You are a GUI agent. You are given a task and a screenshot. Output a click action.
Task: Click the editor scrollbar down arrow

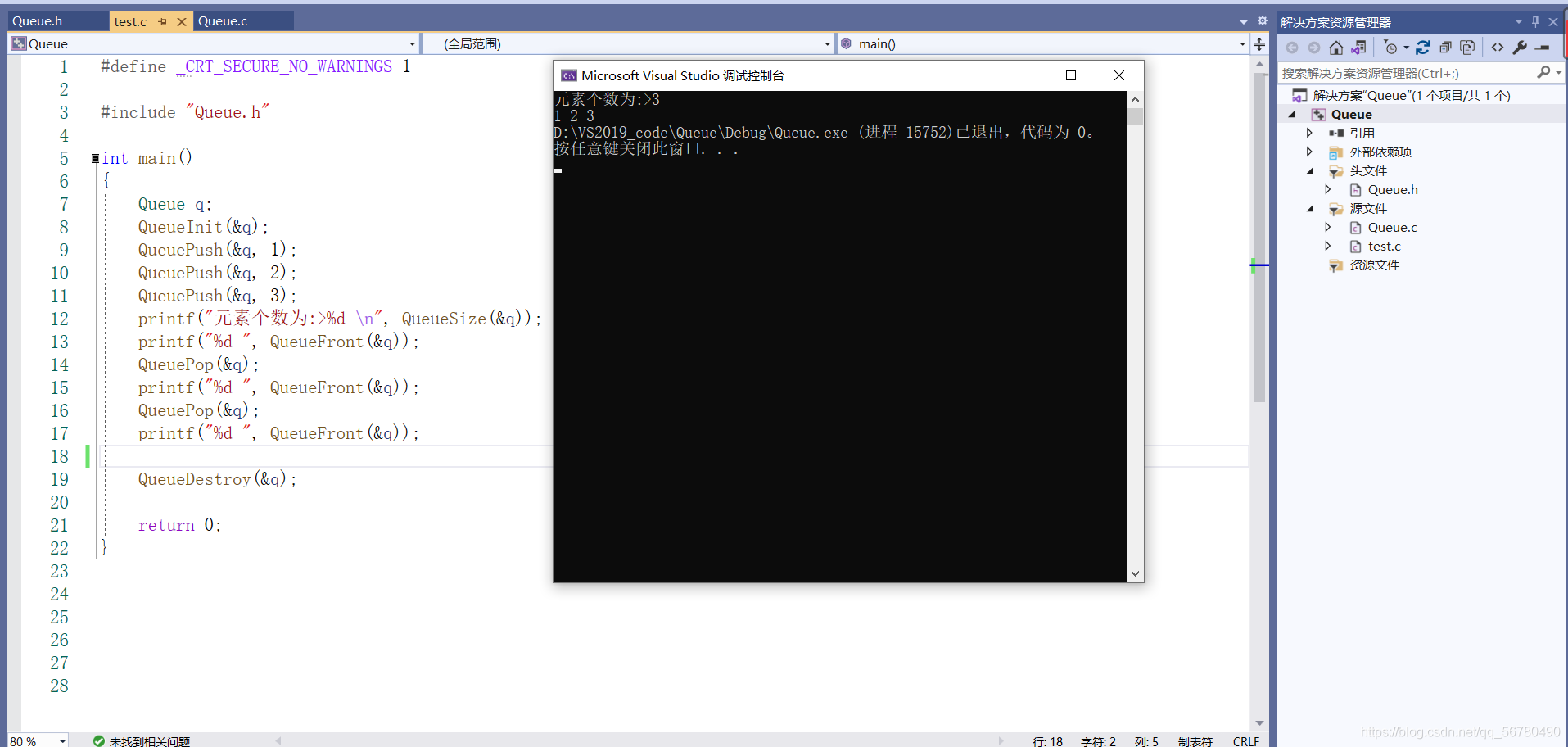pyautogui.click(x=1259, y=723)
